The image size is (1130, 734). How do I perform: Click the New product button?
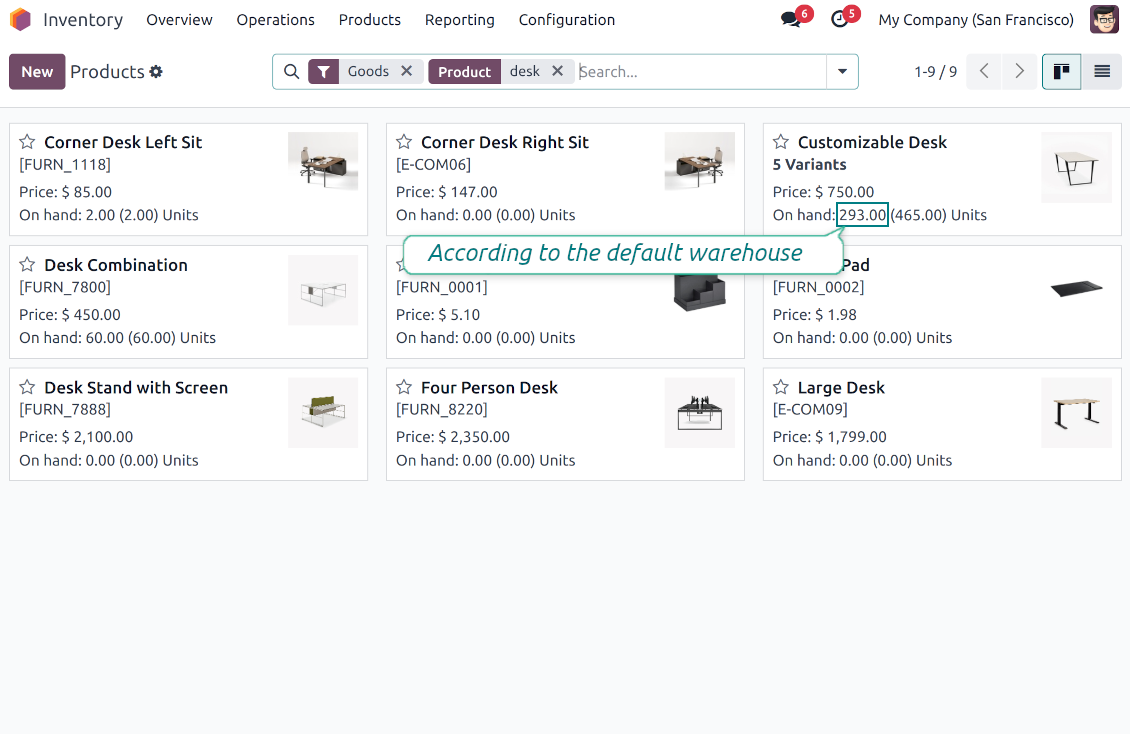[x=37, y=72]
